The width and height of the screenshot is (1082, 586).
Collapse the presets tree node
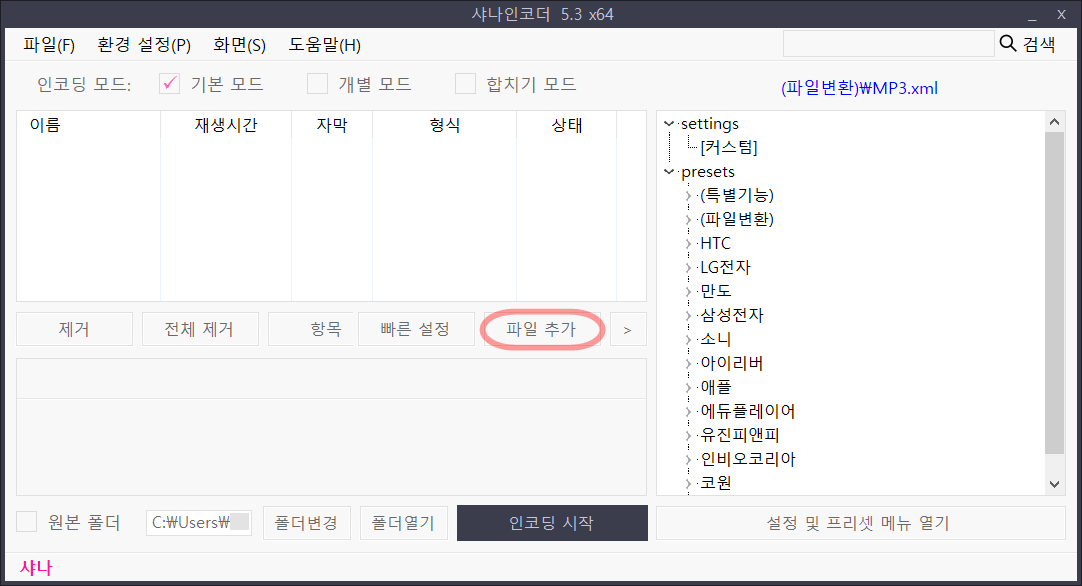click(x=669, y=171)
